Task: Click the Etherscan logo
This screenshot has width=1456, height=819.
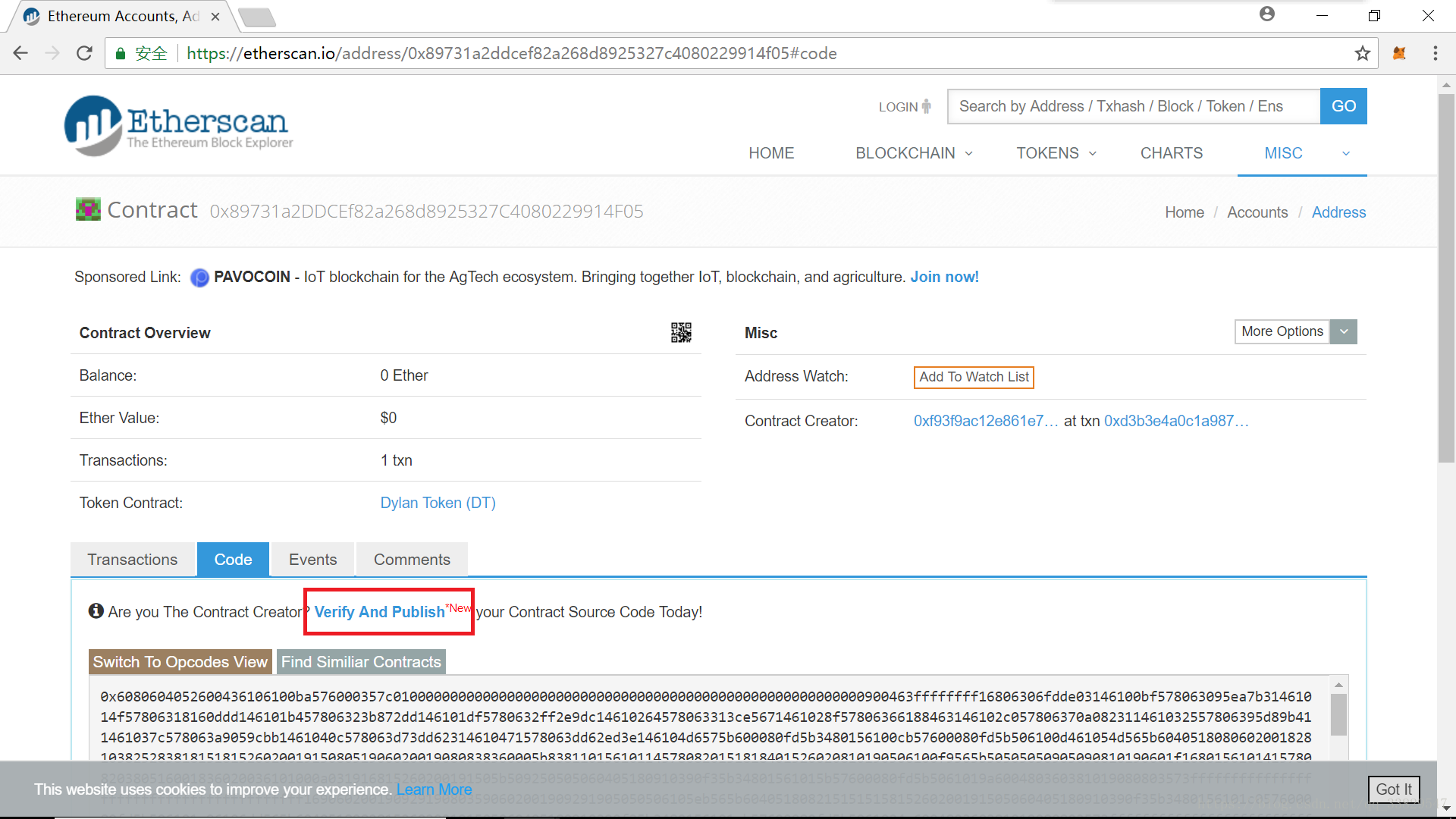Action: click(x=179, y=126)
